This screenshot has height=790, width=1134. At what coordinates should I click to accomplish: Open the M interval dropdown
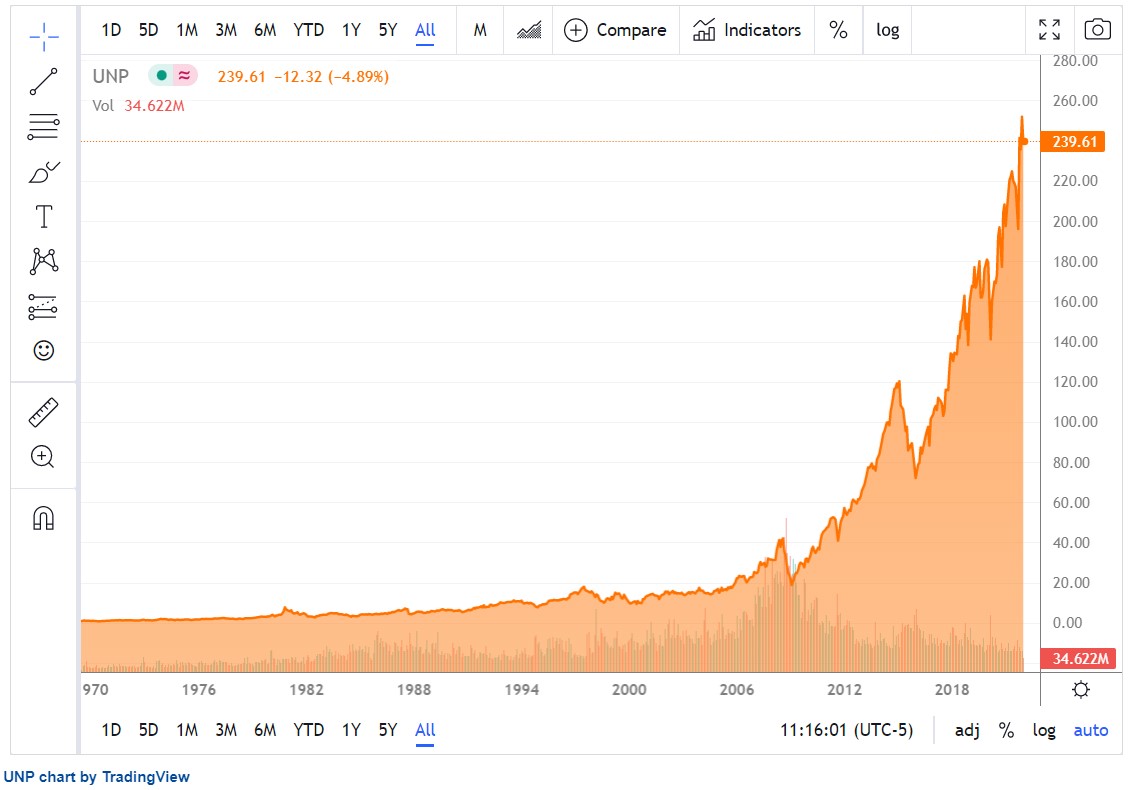coord(480,30)
